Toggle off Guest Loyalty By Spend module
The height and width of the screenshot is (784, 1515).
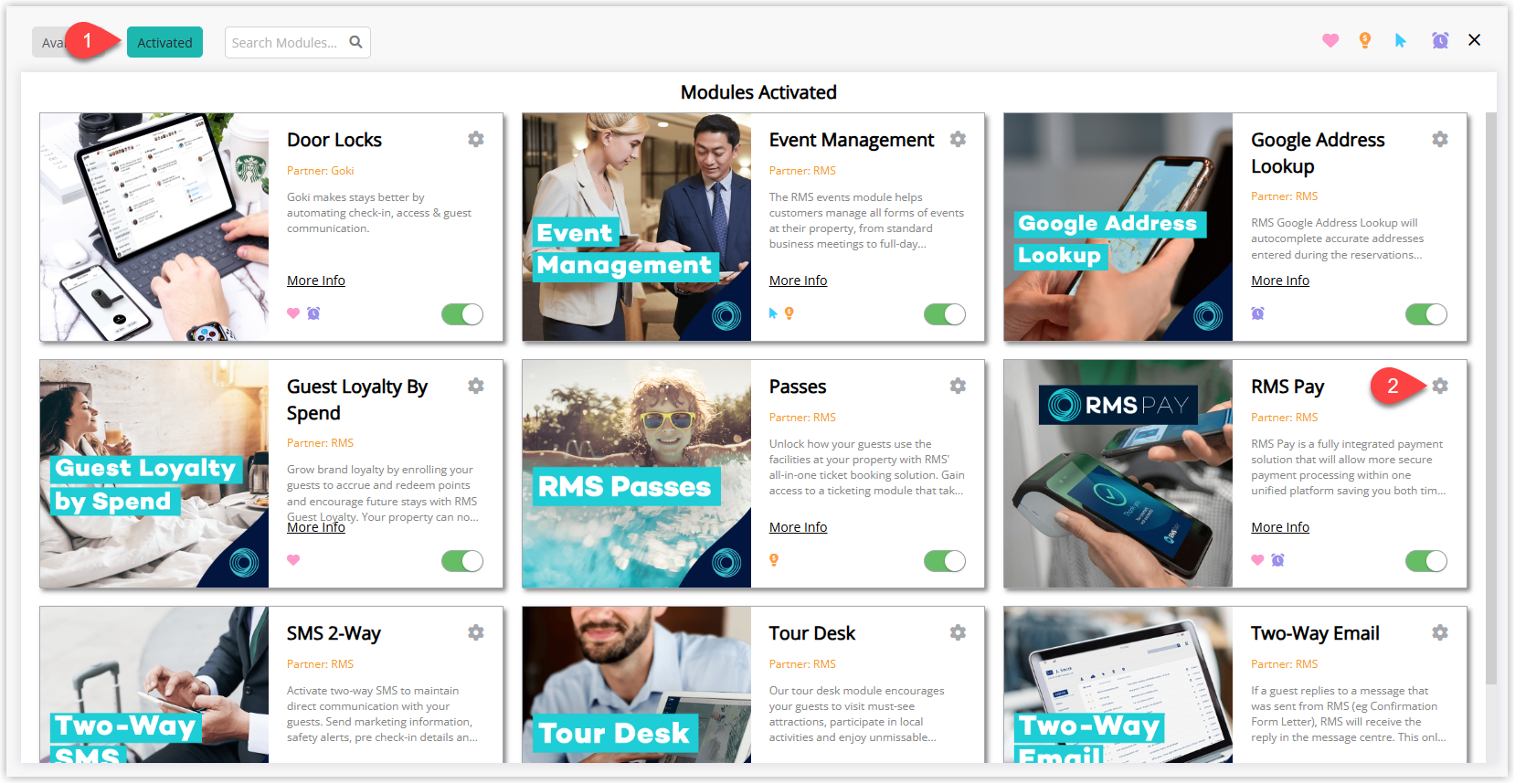click(462, 561)
